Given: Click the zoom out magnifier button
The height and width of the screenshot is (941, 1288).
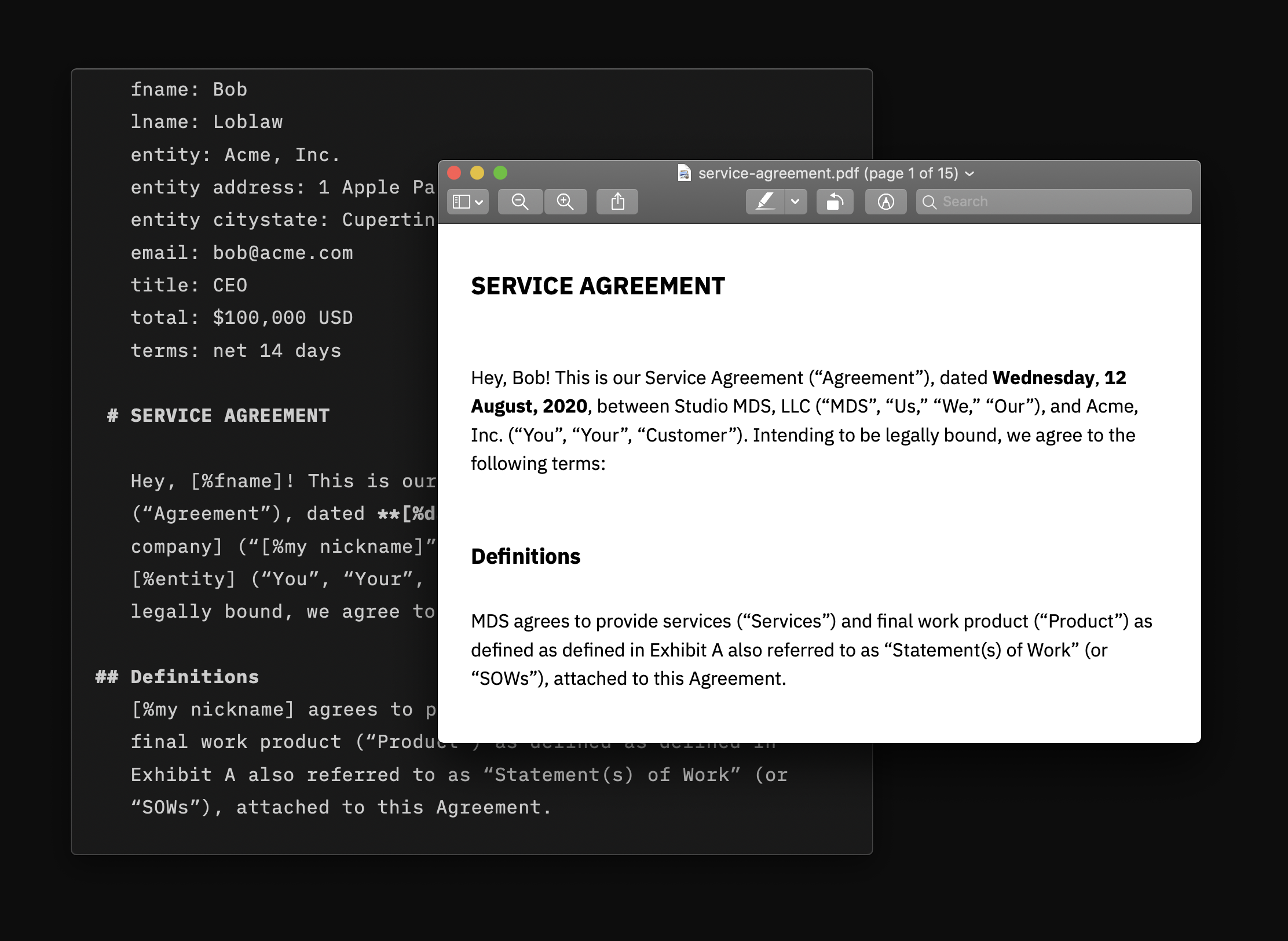Looking at the screenshot, I should tap(520, 202).
